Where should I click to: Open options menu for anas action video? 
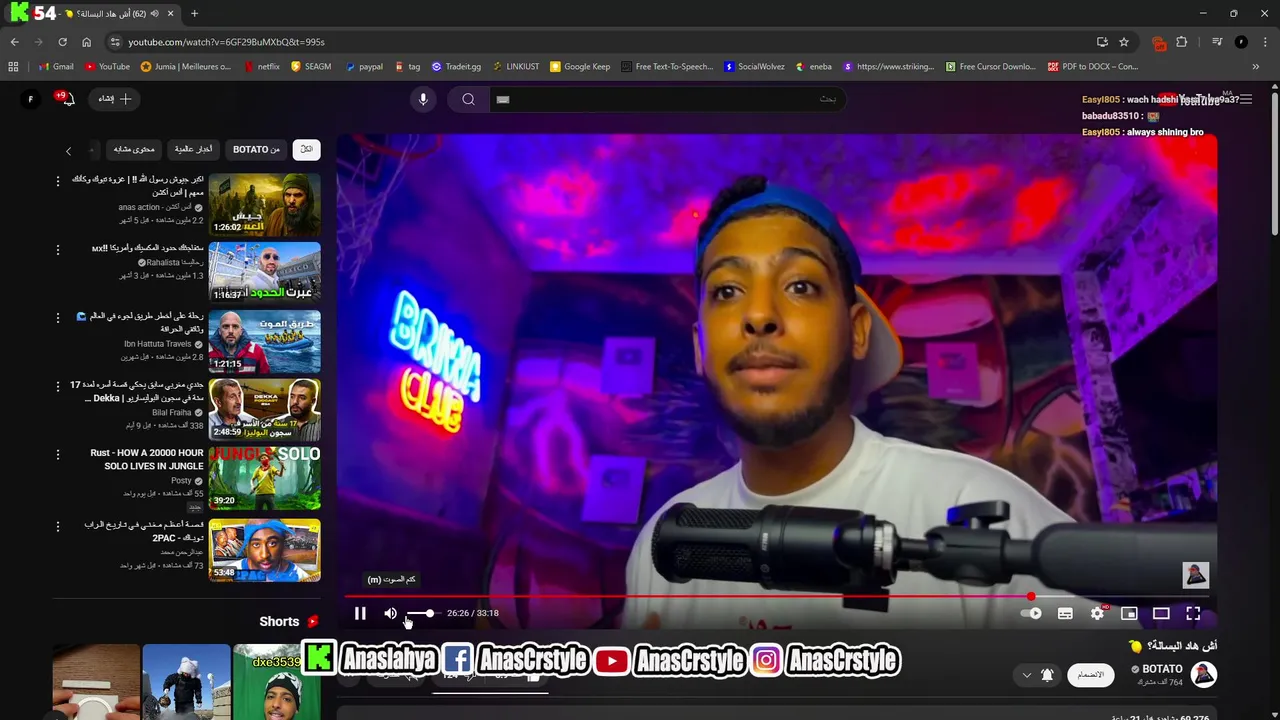click(x=57, y=181)
